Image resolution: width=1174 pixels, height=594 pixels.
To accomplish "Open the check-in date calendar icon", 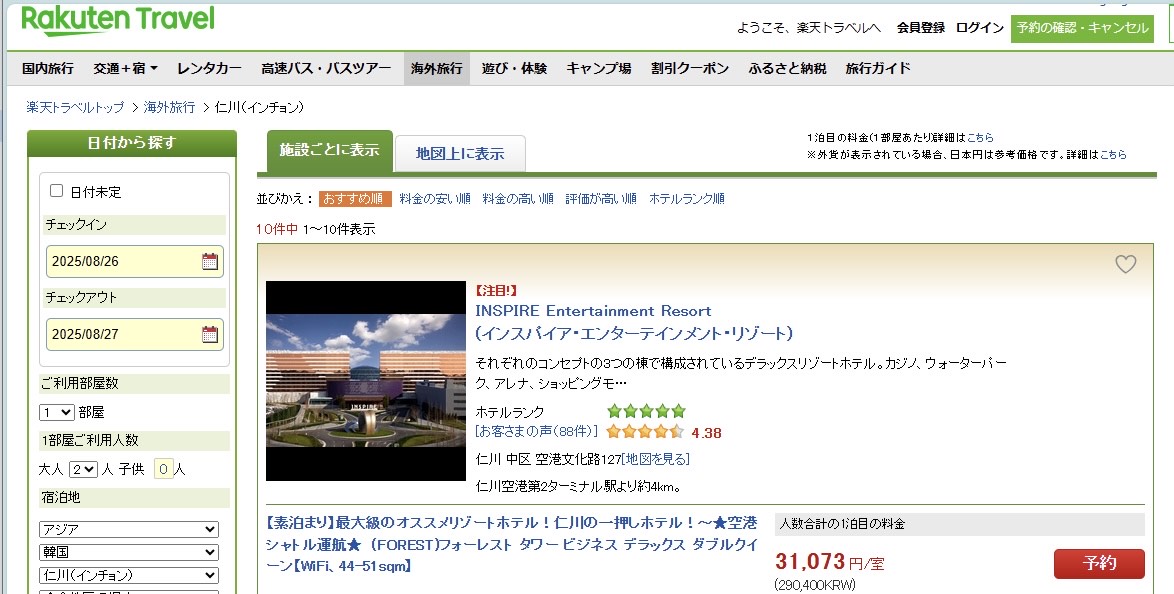I will click(210, 261).
